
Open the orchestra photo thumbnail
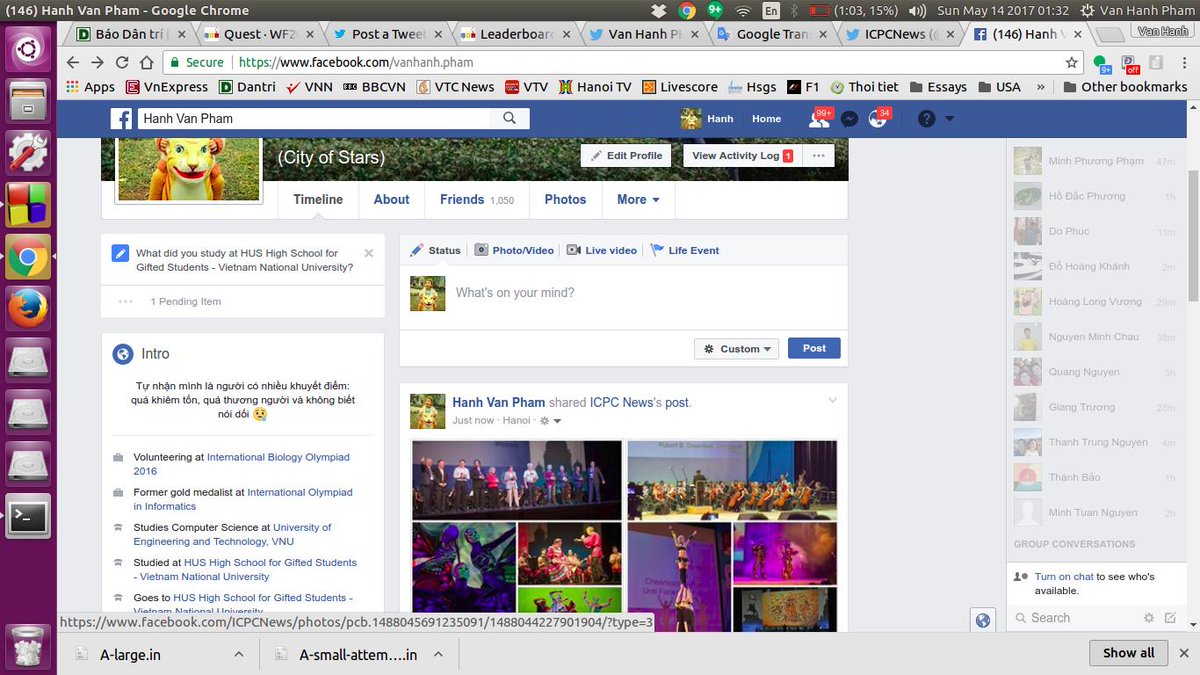click(732, 480)
